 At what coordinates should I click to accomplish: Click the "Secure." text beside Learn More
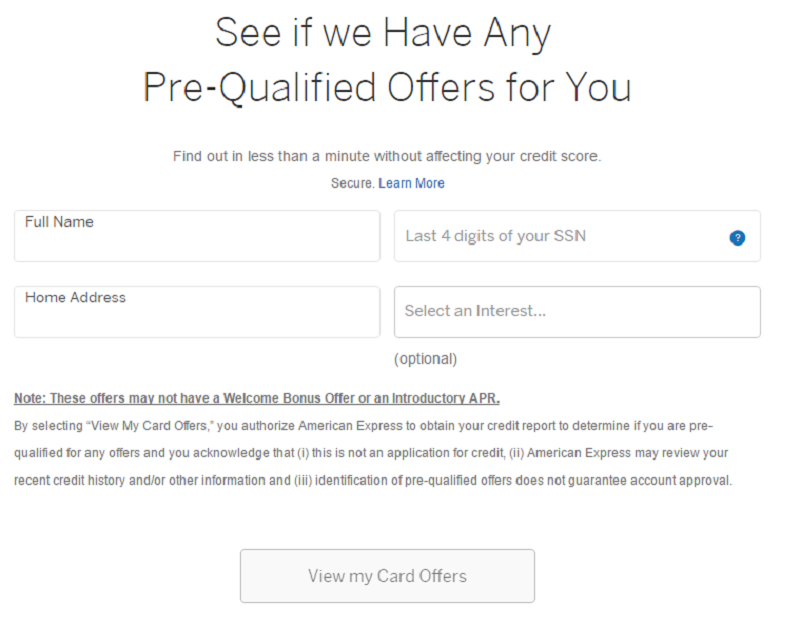pyautogui.click(x=353, y=183)
